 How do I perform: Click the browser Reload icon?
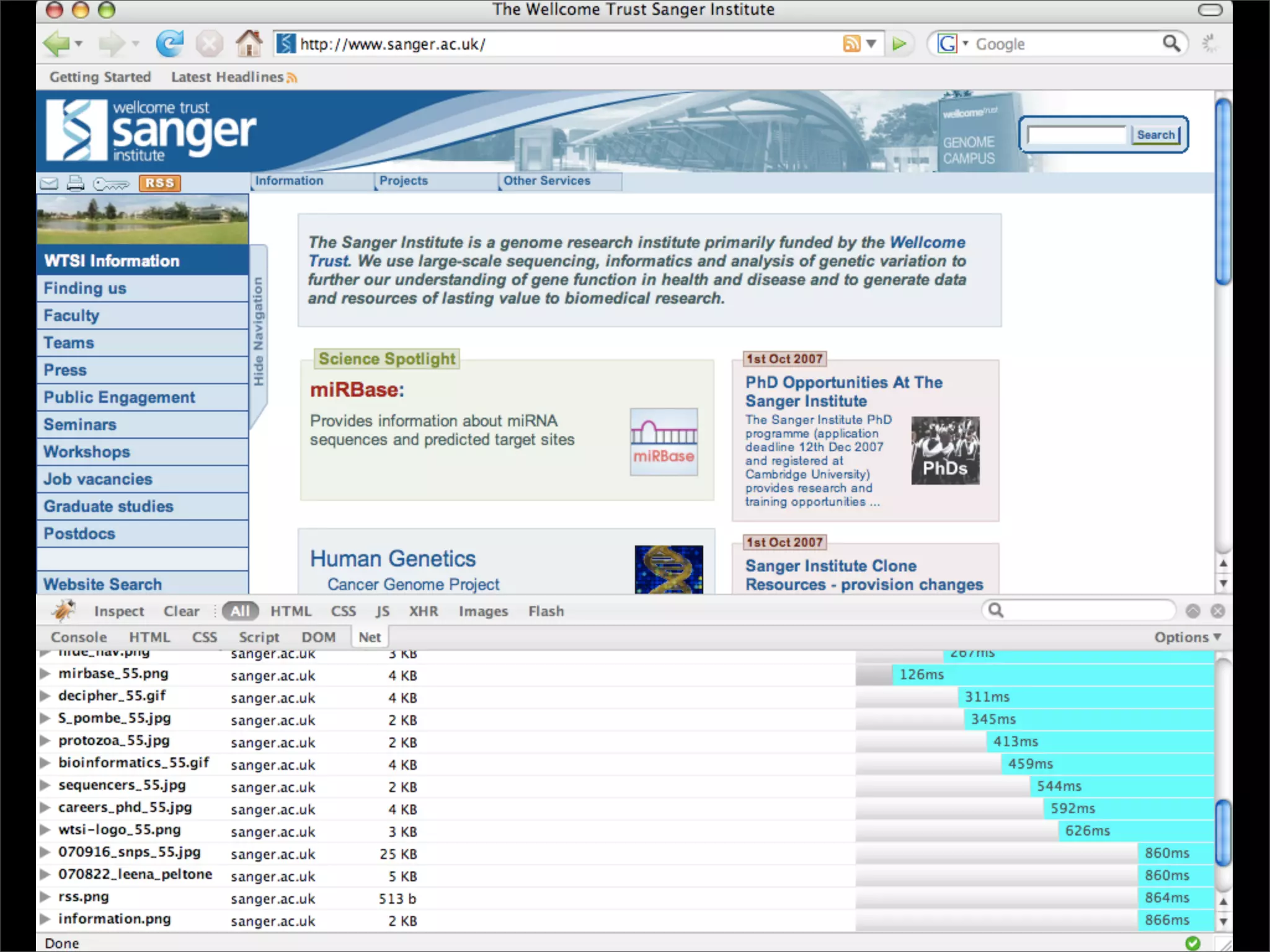pos(169,43)
